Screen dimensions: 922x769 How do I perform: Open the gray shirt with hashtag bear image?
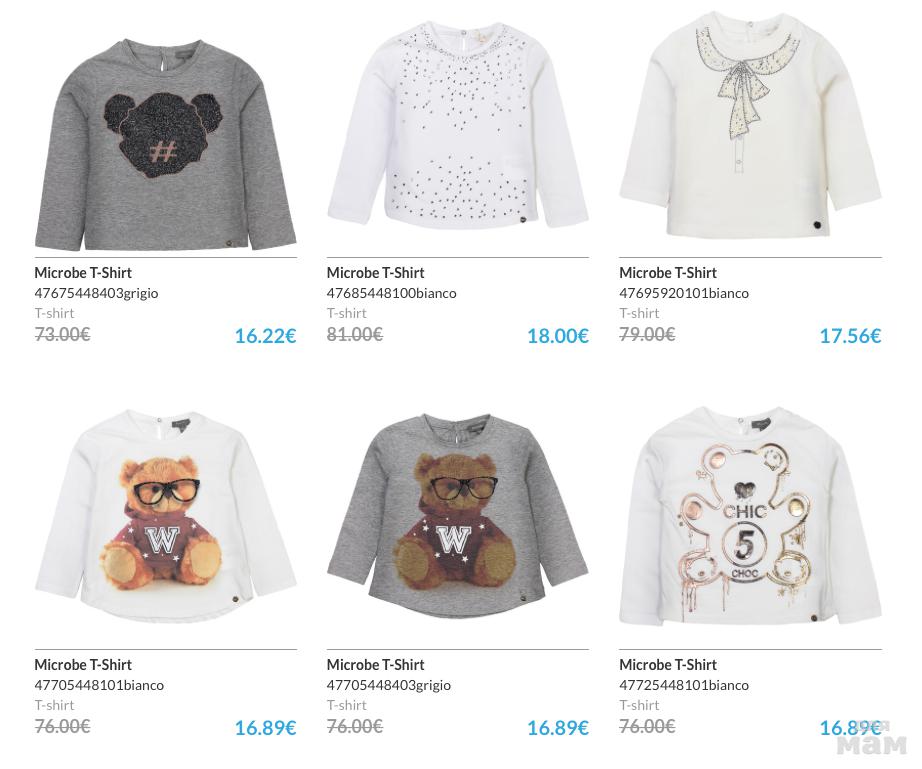165,143
